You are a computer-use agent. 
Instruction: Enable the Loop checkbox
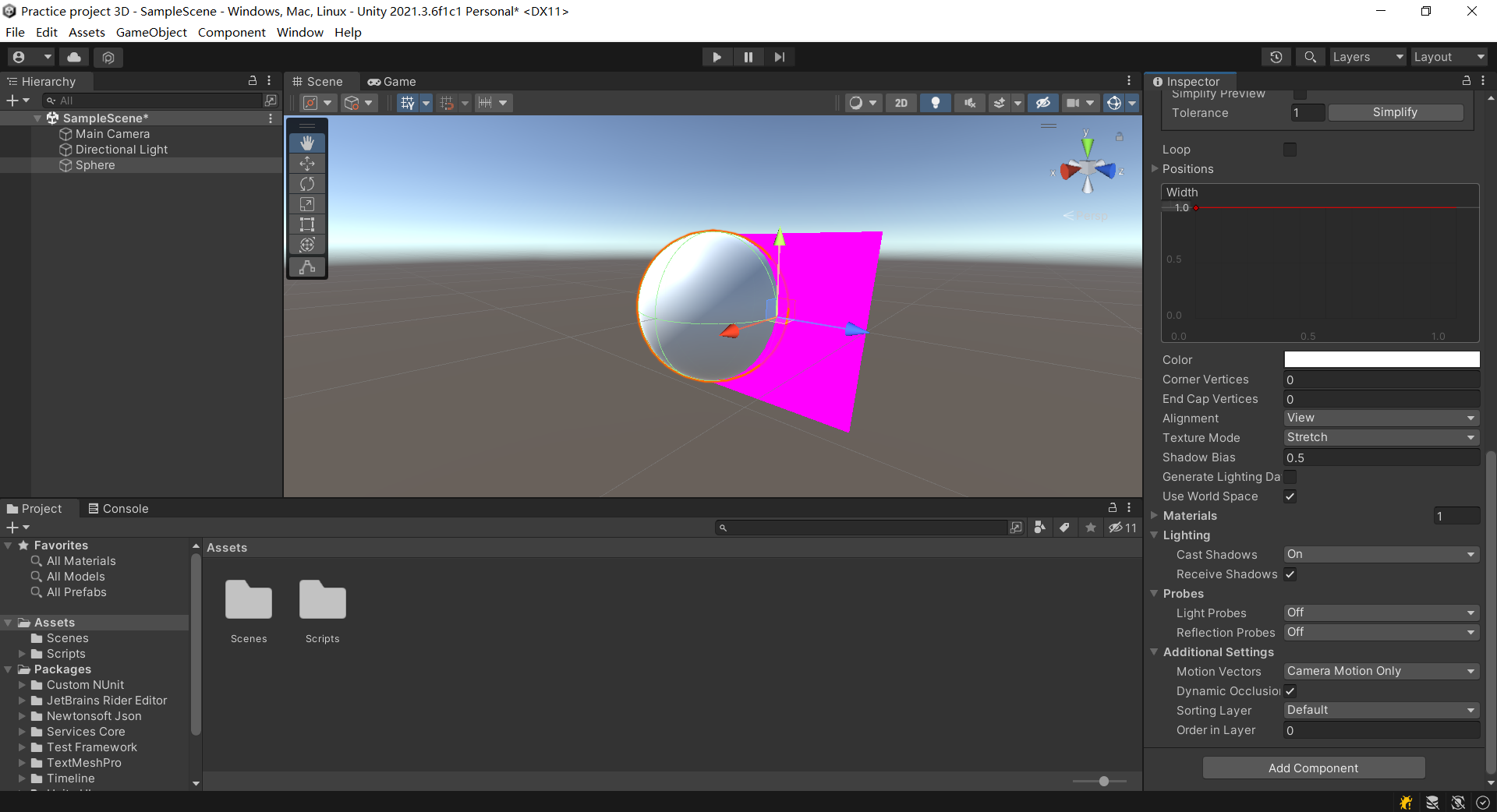click(1290, 150)
